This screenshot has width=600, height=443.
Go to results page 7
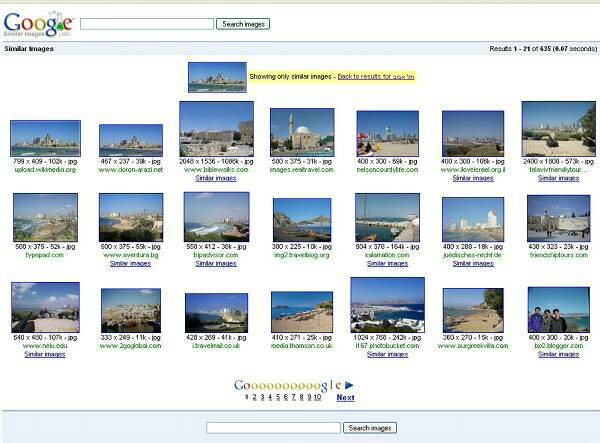click(293, 397)
